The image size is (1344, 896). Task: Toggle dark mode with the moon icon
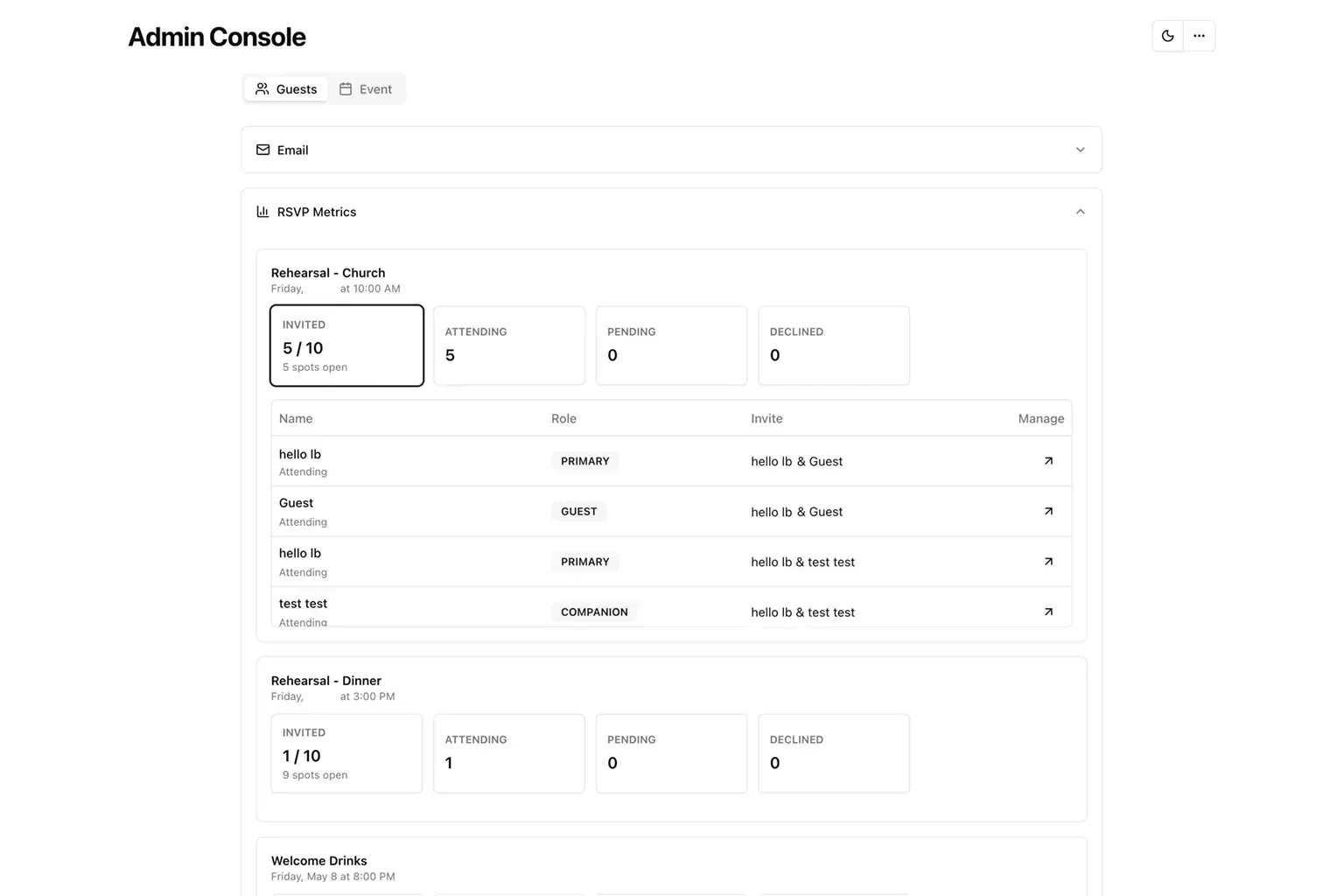tap(1167, 36)
